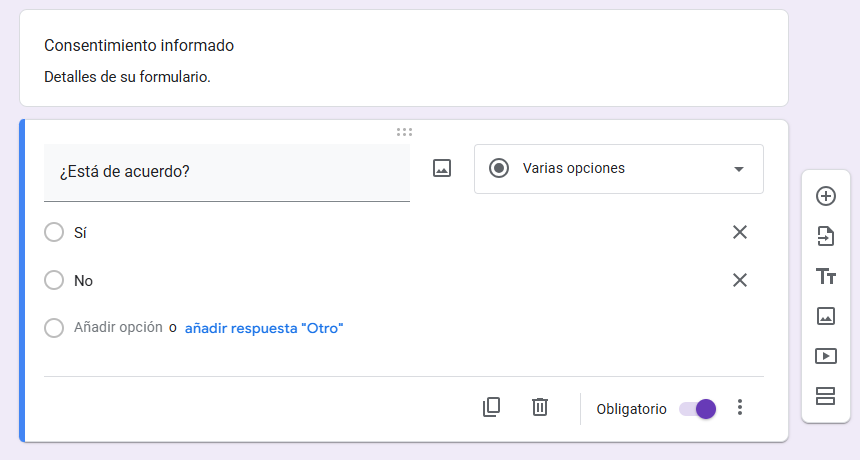Click the import questions icon
This screenshot has height=460, width=860.
pos(825,236)
